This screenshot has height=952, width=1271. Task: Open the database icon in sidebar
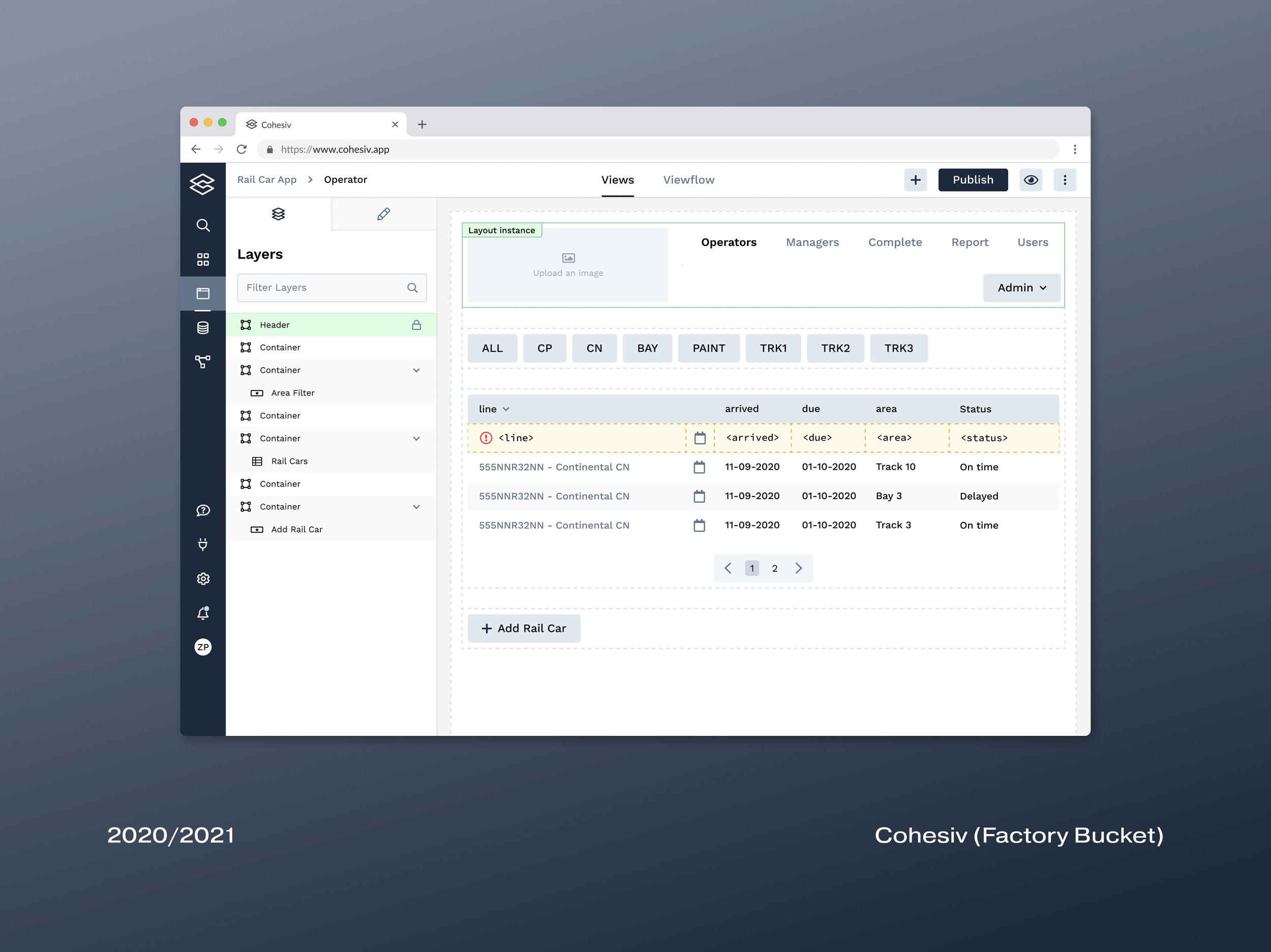click(203, 327)
